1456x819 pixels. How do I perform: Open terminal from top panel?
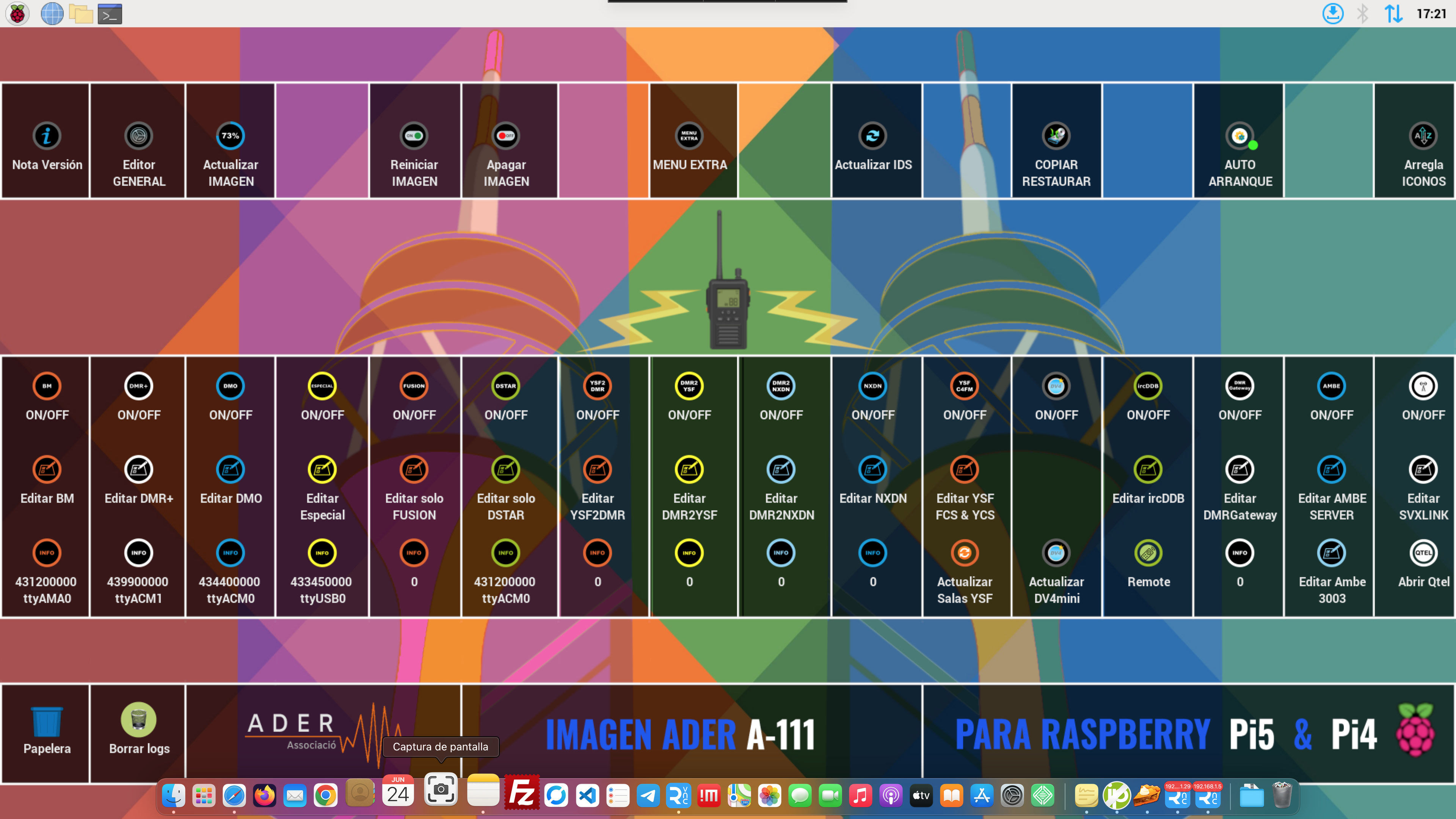click(110, 14)
